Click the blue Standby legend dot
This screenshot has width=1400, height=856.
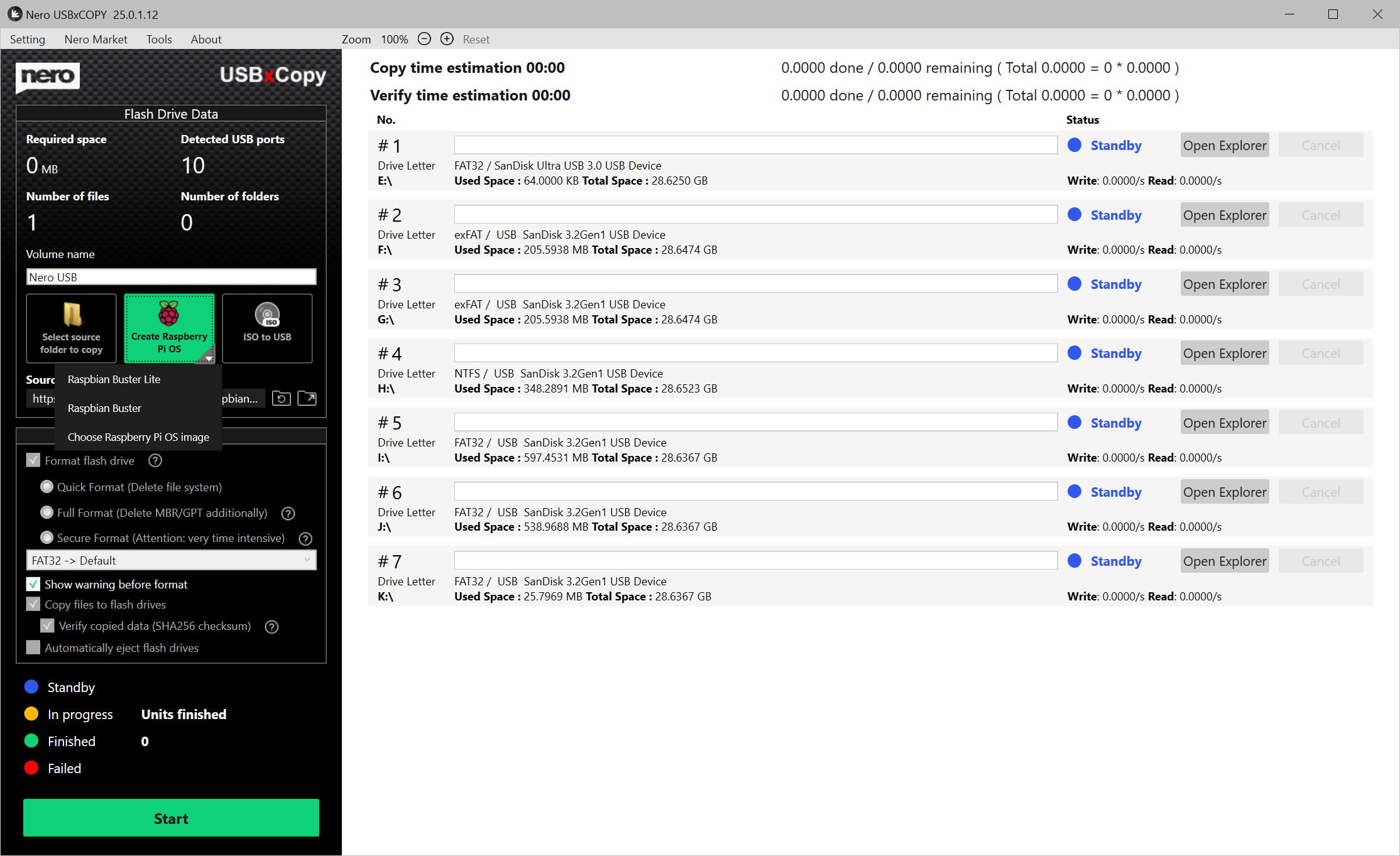point(31,687)
